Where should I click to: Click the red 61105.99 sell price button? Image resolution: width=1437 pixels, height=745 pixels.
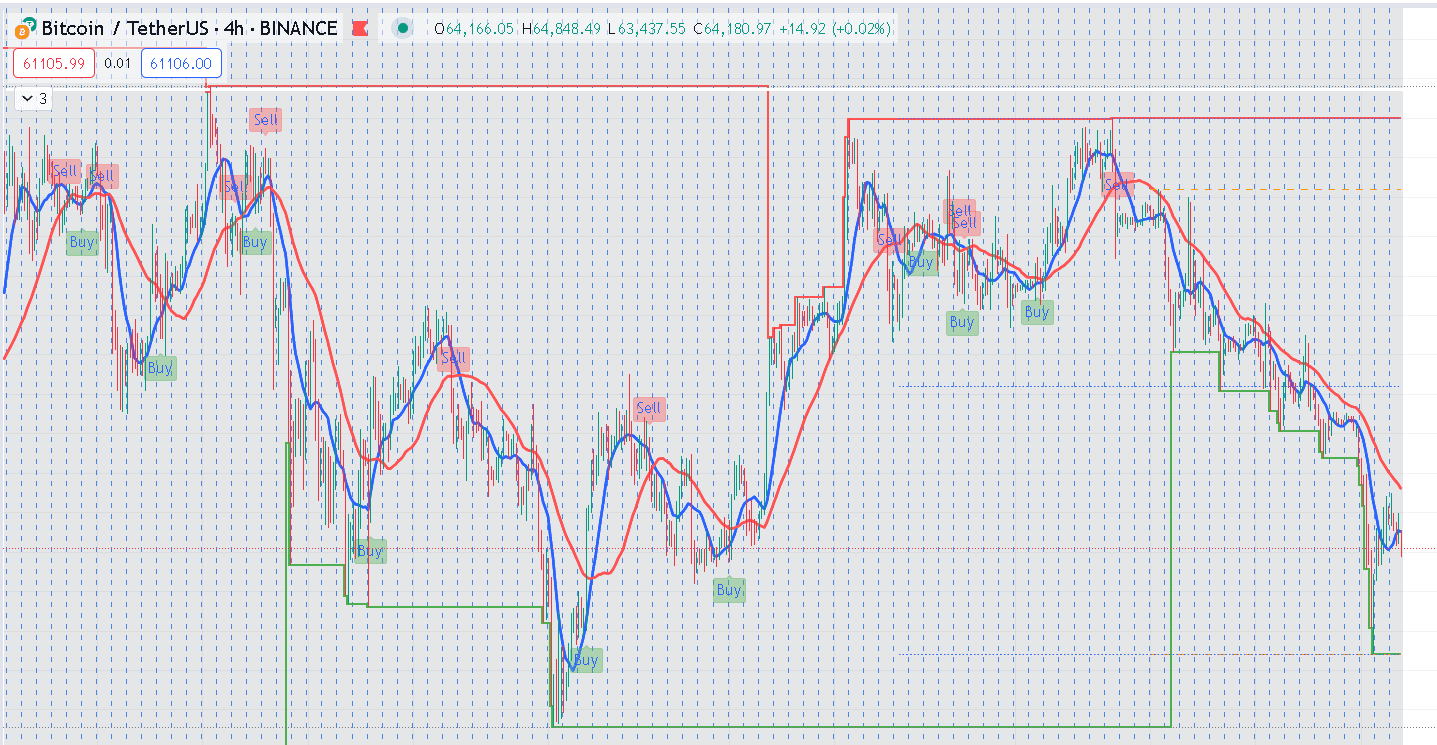click(x=55, y=64)
